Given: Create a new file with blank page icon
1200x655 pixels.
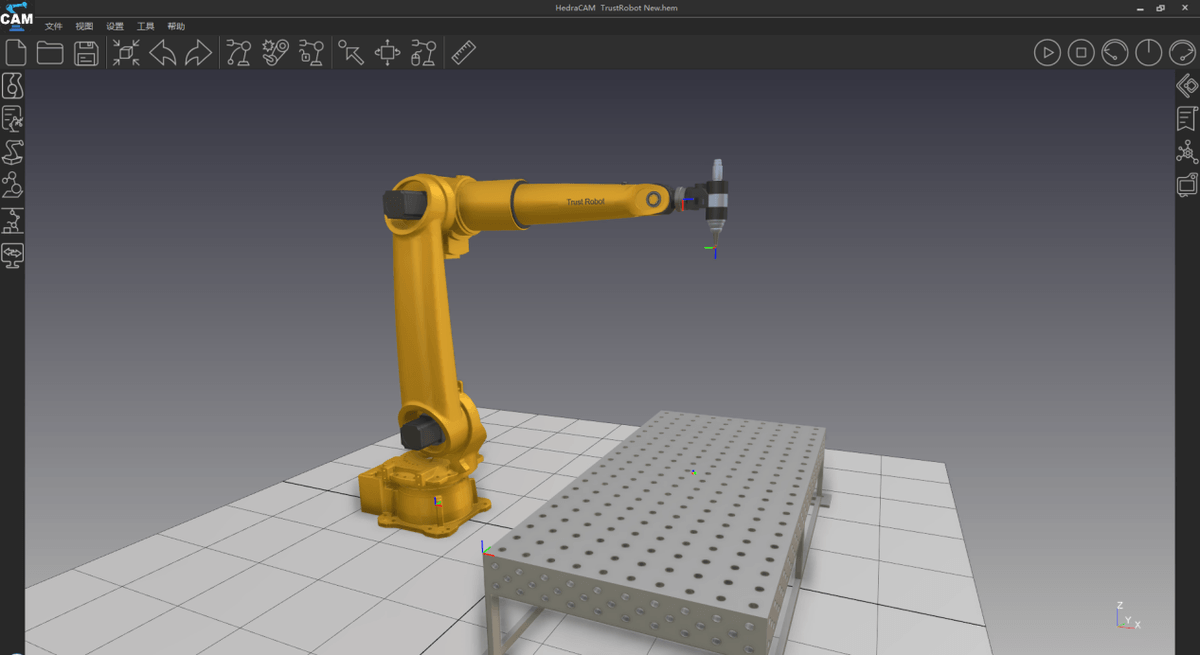Looking at the screenshot, I should (x=15, y=53).
